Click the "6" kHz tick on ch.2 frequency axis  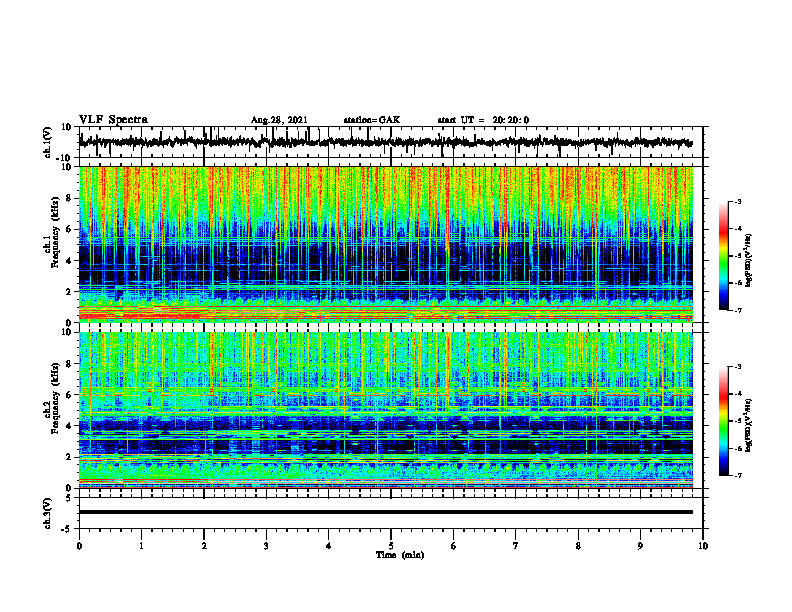69,395
